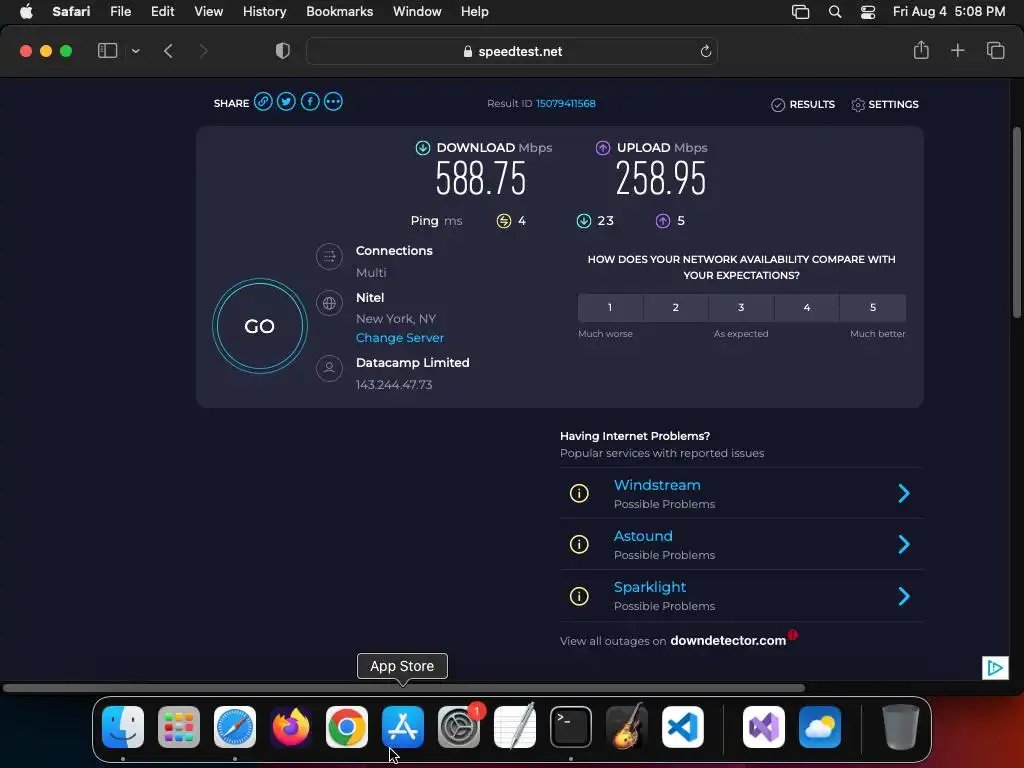Open the Trash in the Dock
Image resolution: width=1024 pixels, height=768 pixels.
901,727
